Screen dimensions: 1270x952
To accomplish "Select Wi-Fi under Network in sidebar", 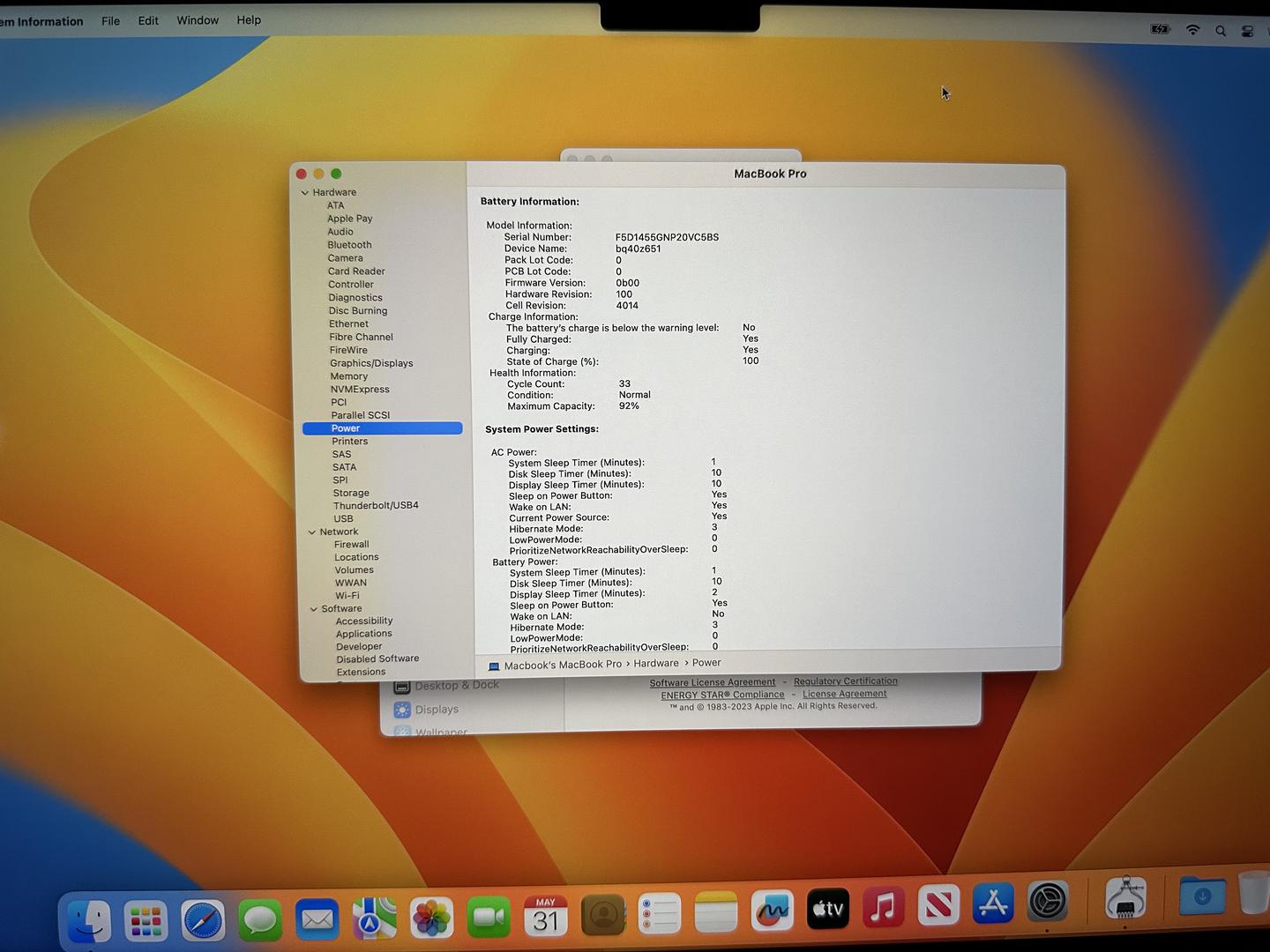I will [x=347, y=596].
